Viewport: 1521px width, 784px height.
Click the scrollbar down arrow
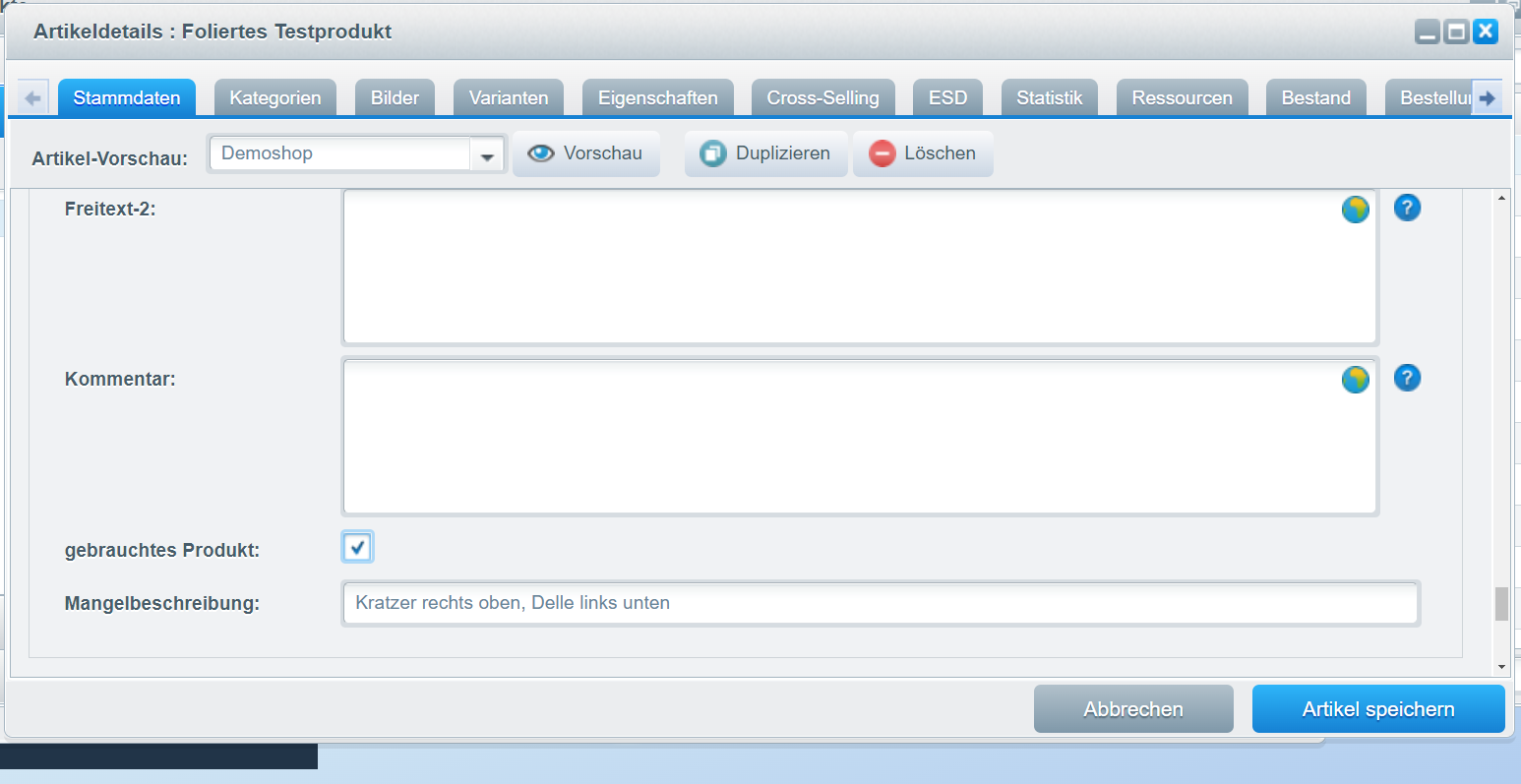(x=1501, y=667)
